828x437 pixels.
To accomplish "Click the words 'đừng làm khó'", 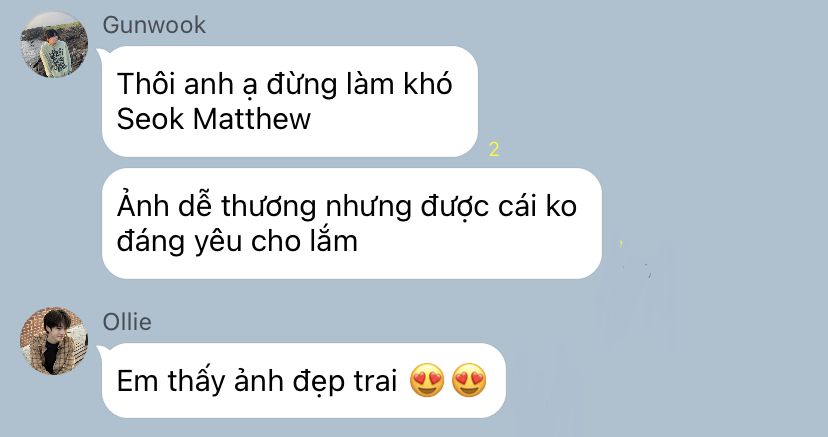I will coord(359,84).
